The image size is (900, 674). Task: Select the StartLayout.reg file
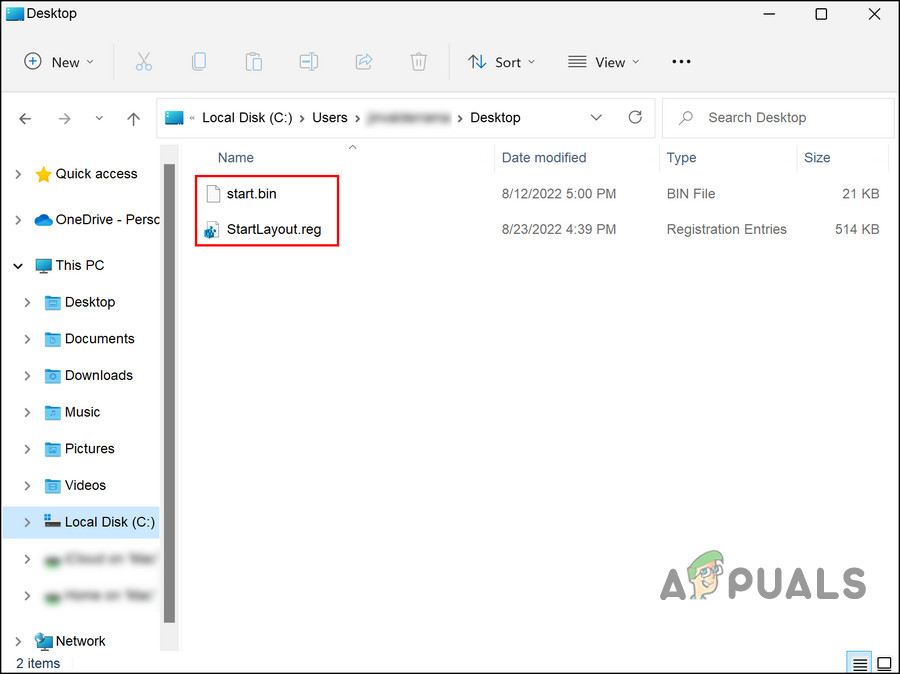[274, 230]
